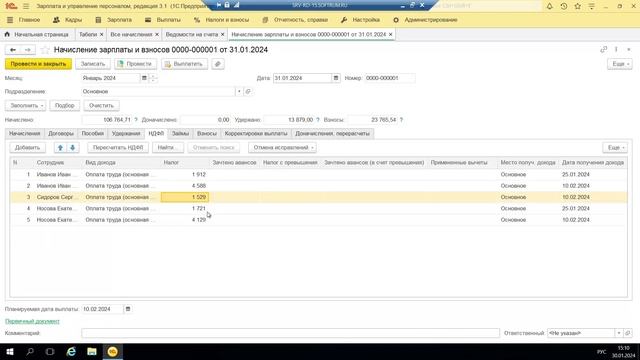Switch to the Начисления tab
640x360 pixels.
point(24,133)
